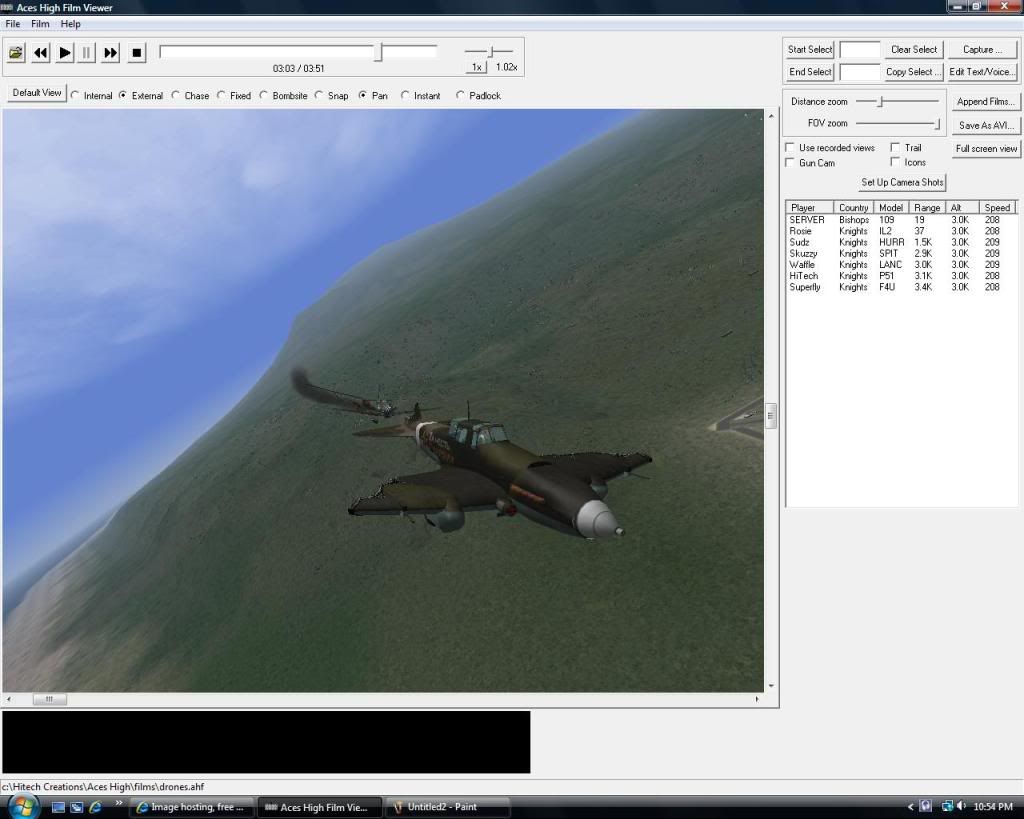The width and height of the screenshot is (1024, 819).
Task: Sort by the Model column header
Action: (x=891, y=208)
